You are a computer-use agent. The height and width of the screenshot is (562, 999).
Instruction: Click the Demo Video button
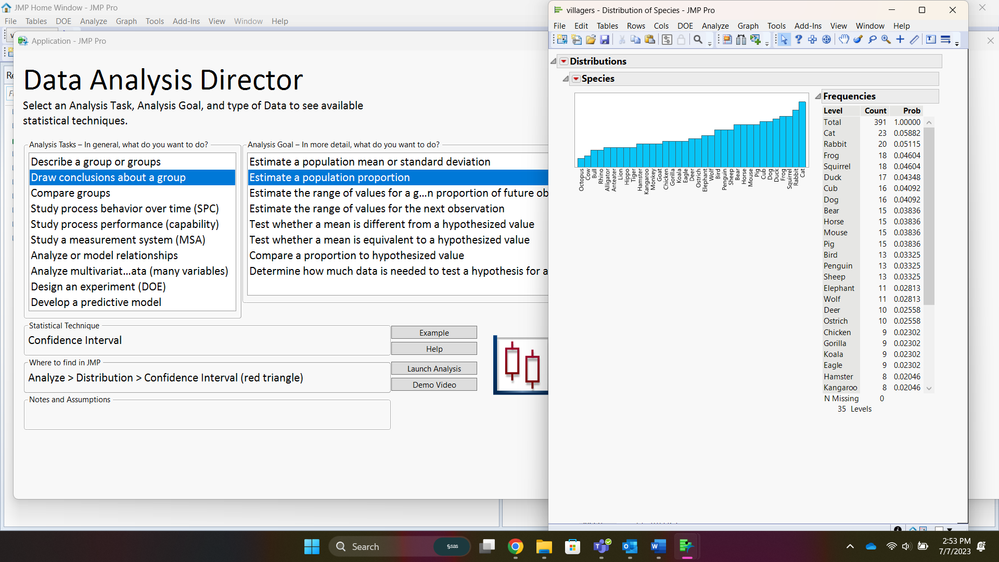tap(434, 384)
